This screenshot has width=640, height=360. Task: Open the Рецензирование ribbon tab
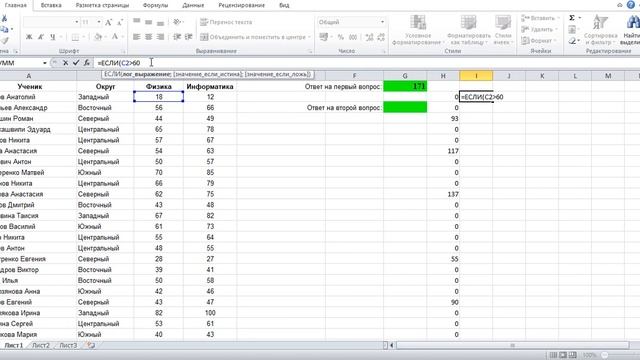click(242, 5)
